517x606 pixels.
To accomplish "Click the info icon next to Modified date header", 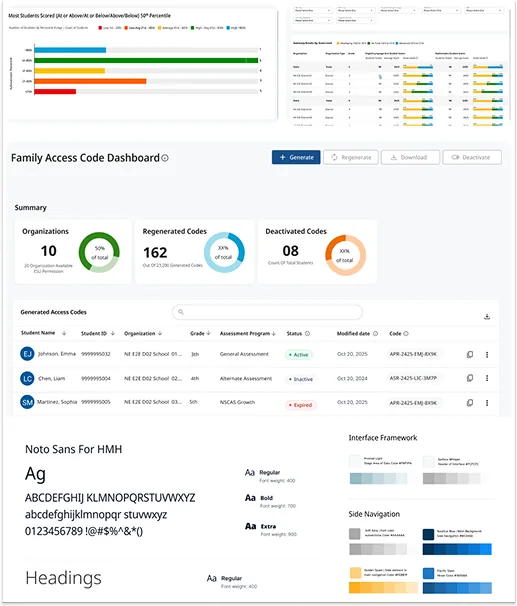I will click(375, 334).
